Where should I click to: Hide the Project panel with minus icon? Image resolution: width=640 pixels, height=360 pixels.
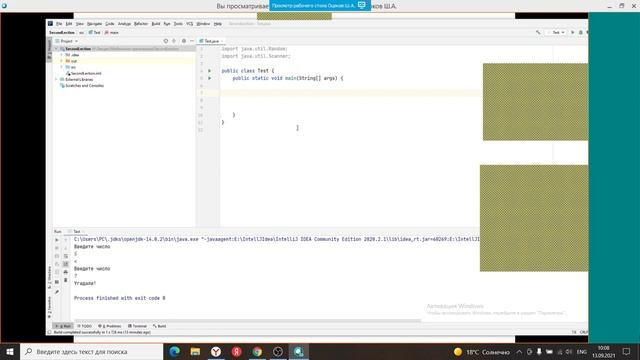click(191, 41)
